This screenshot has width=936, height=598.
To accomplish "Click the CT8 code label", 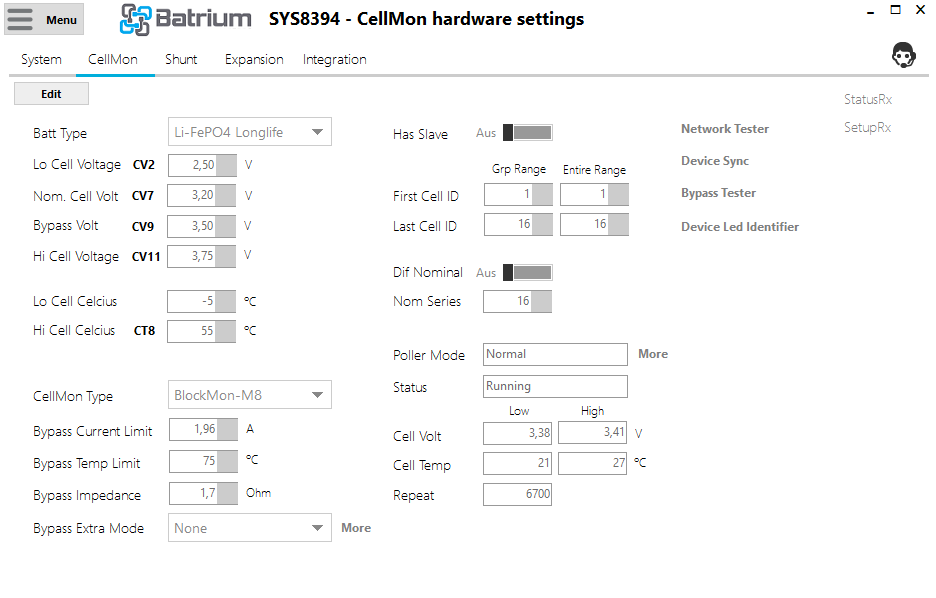I will click(x=144, y=331).
